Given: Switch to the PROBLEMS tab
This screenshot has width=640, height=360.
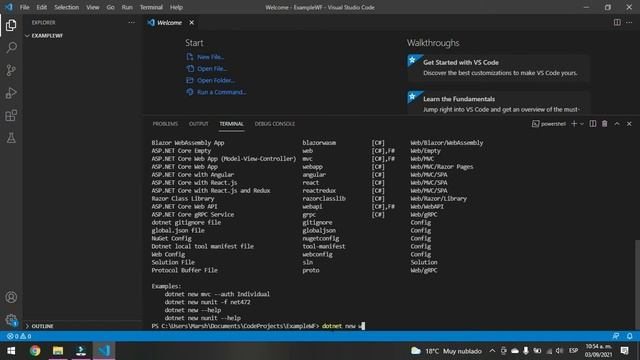Looking at the screenshot, I should (x=165, y=124).
